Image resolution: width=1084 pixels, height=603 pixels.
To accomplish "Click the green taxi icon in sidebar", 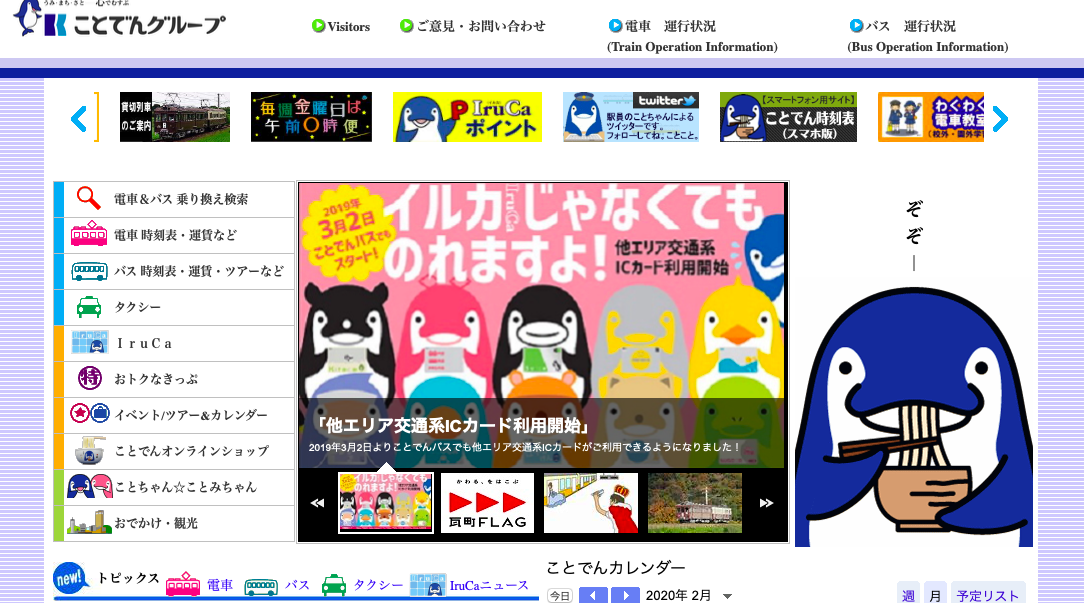I will [x=89, y=307].
